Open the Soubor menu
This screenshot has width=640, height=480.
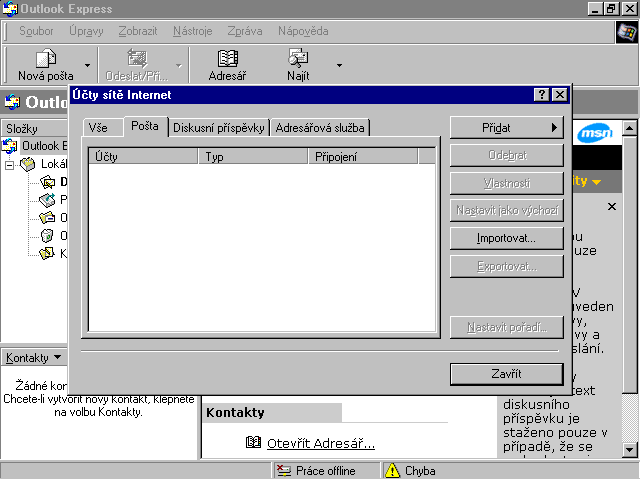pos(36,31)
